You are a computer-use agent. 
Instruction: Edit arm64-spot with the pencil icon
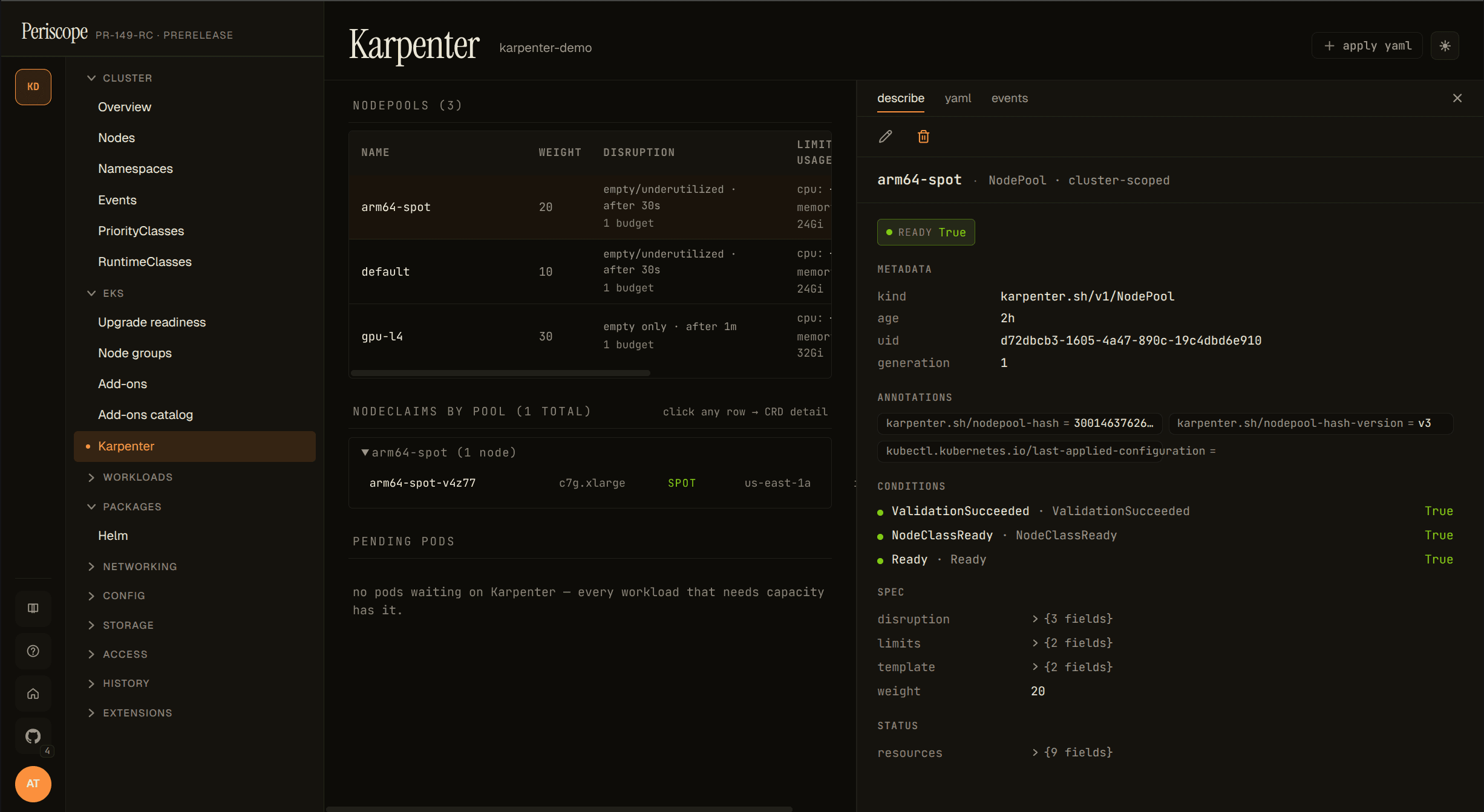click(885, 137)
